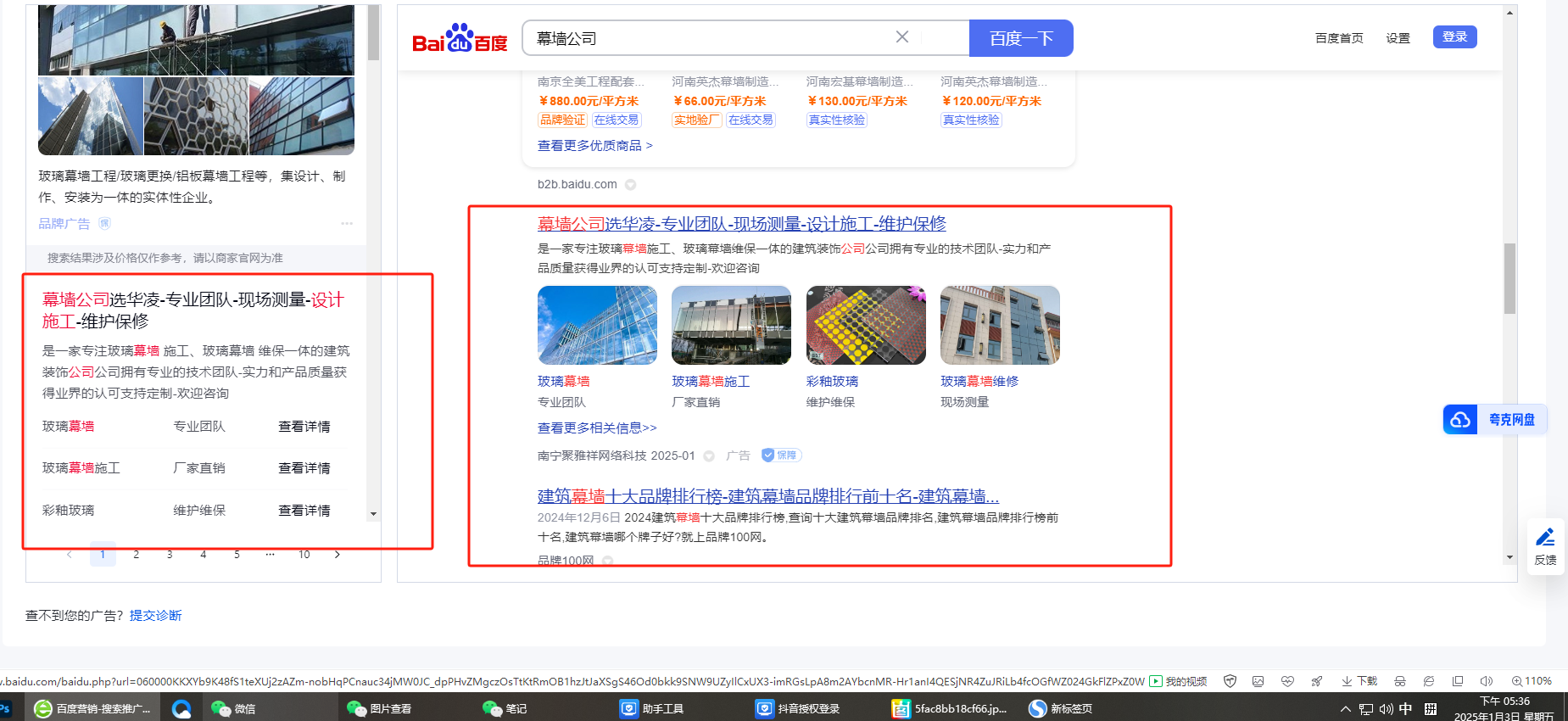
Task: Open 设置 settings link
Action: [x=1398, y=38]
